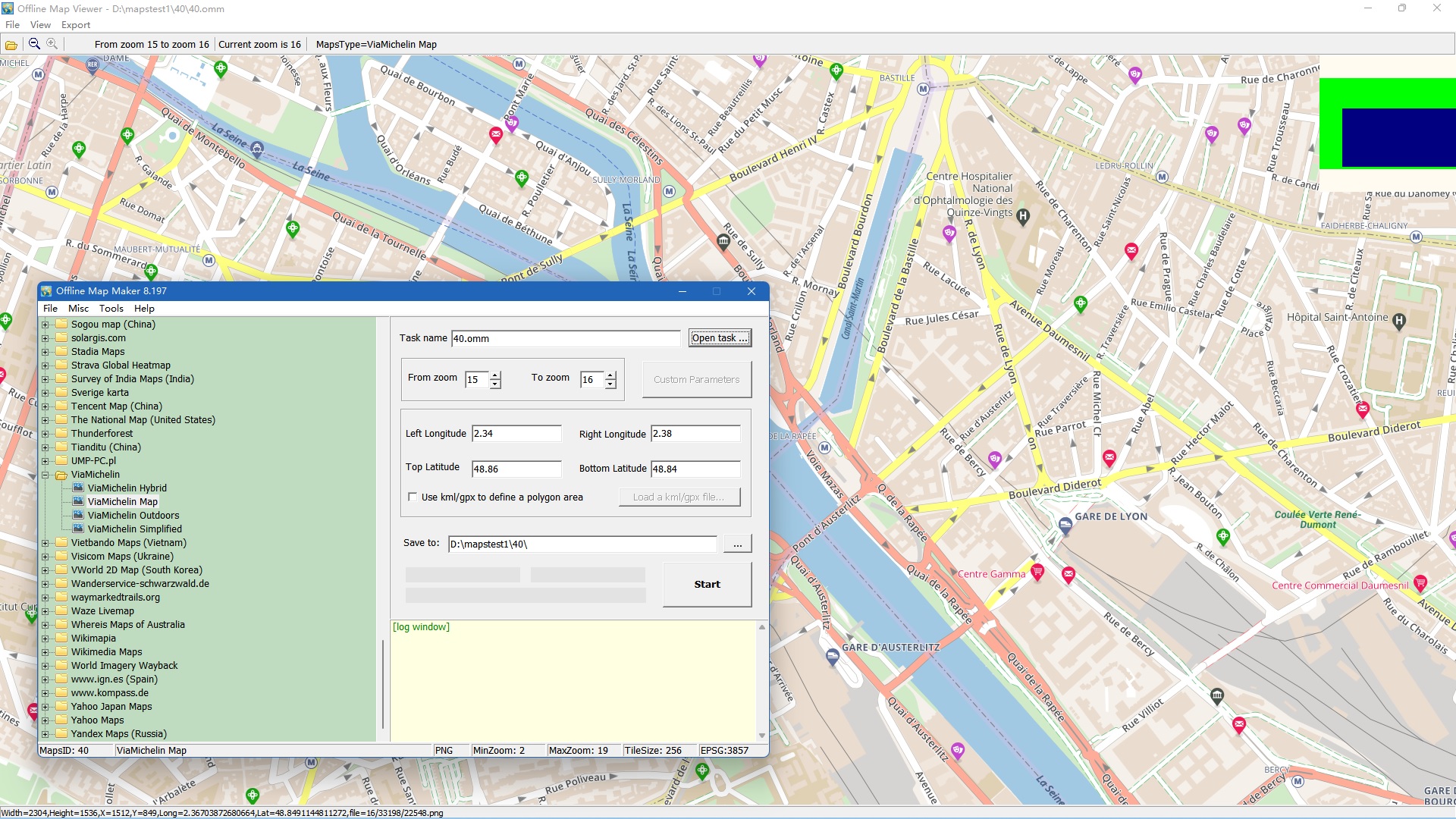Image resolution: width=1456 pixels, height=819 pixels.
Task: Increase the To zoom value with up arrow
Action: coord(610,375)
